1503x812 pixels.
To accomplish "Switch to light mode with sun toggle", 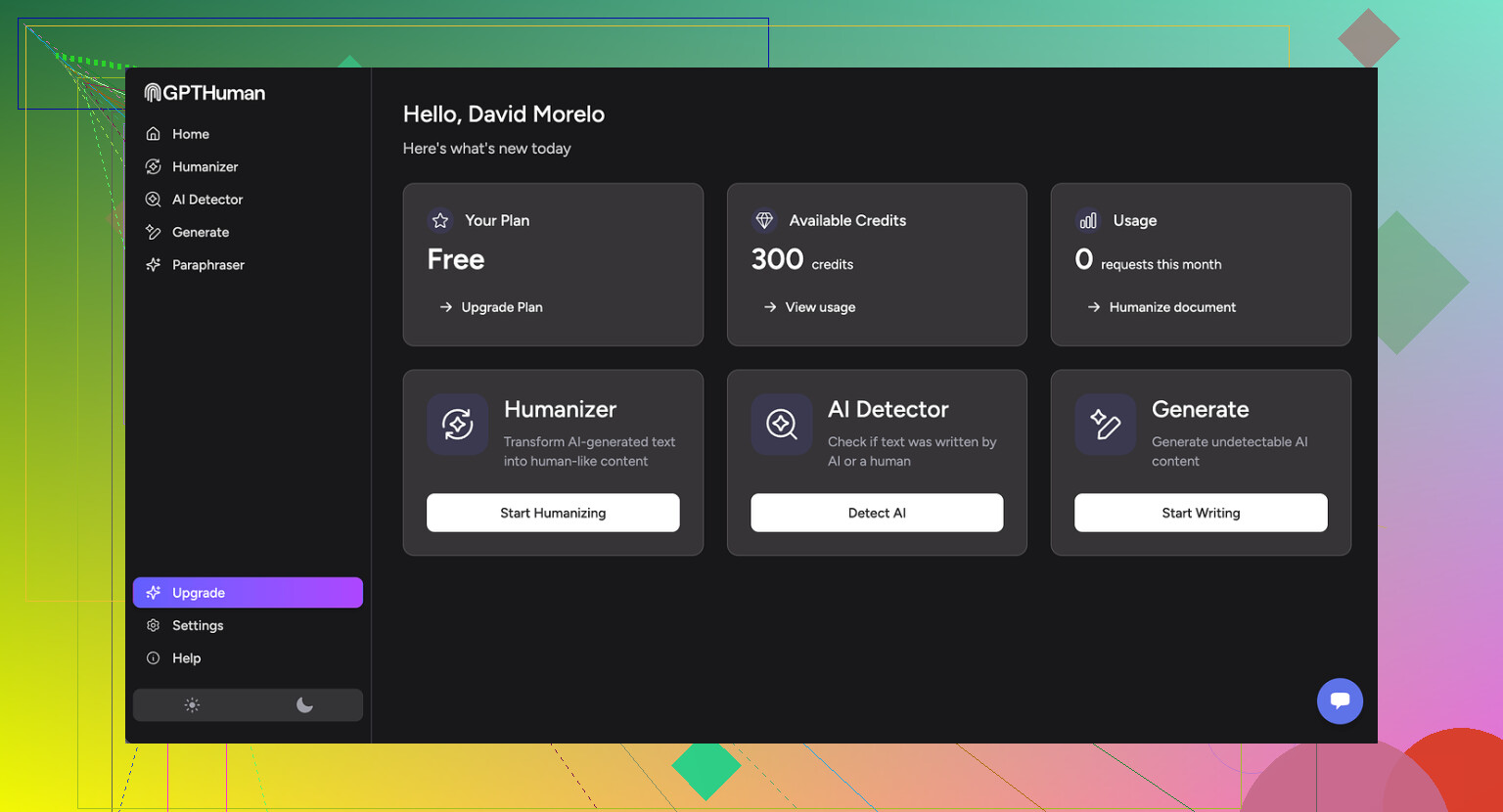I will [192, 705].
